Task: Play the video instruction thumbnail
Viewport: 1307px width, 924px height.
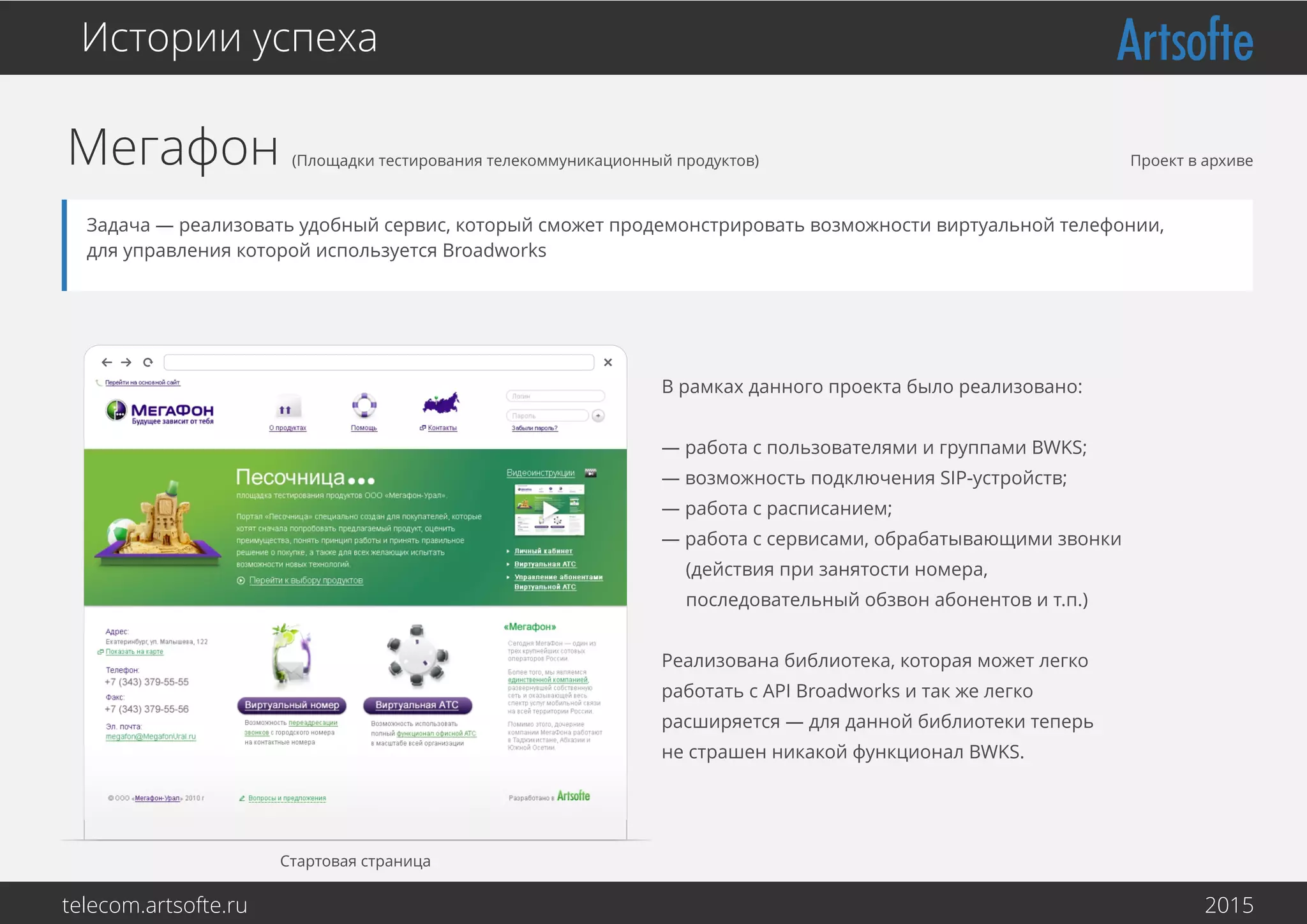Action: click(549, 510)
